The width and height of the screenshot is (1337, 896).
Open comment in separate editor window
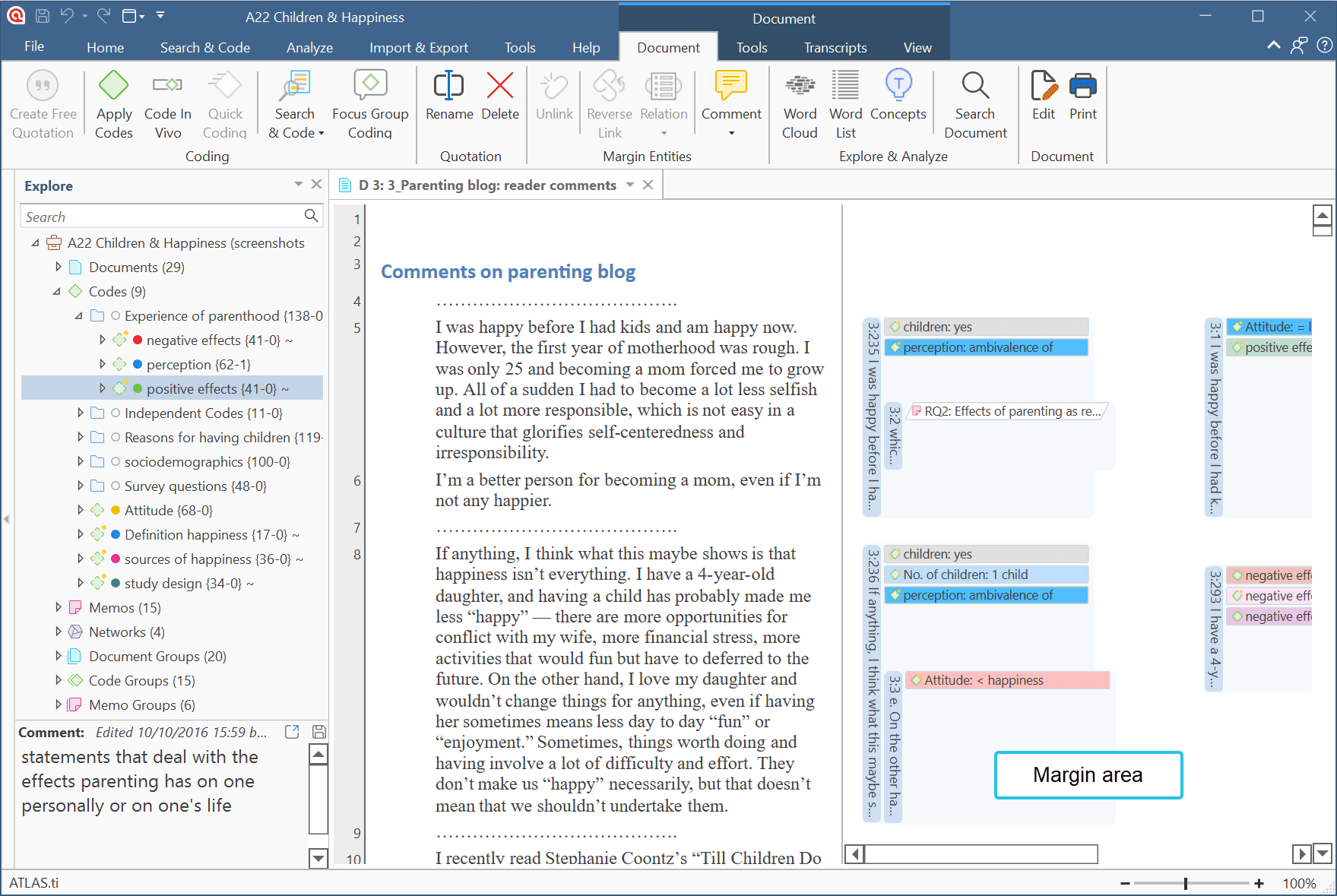click(292, 732)
